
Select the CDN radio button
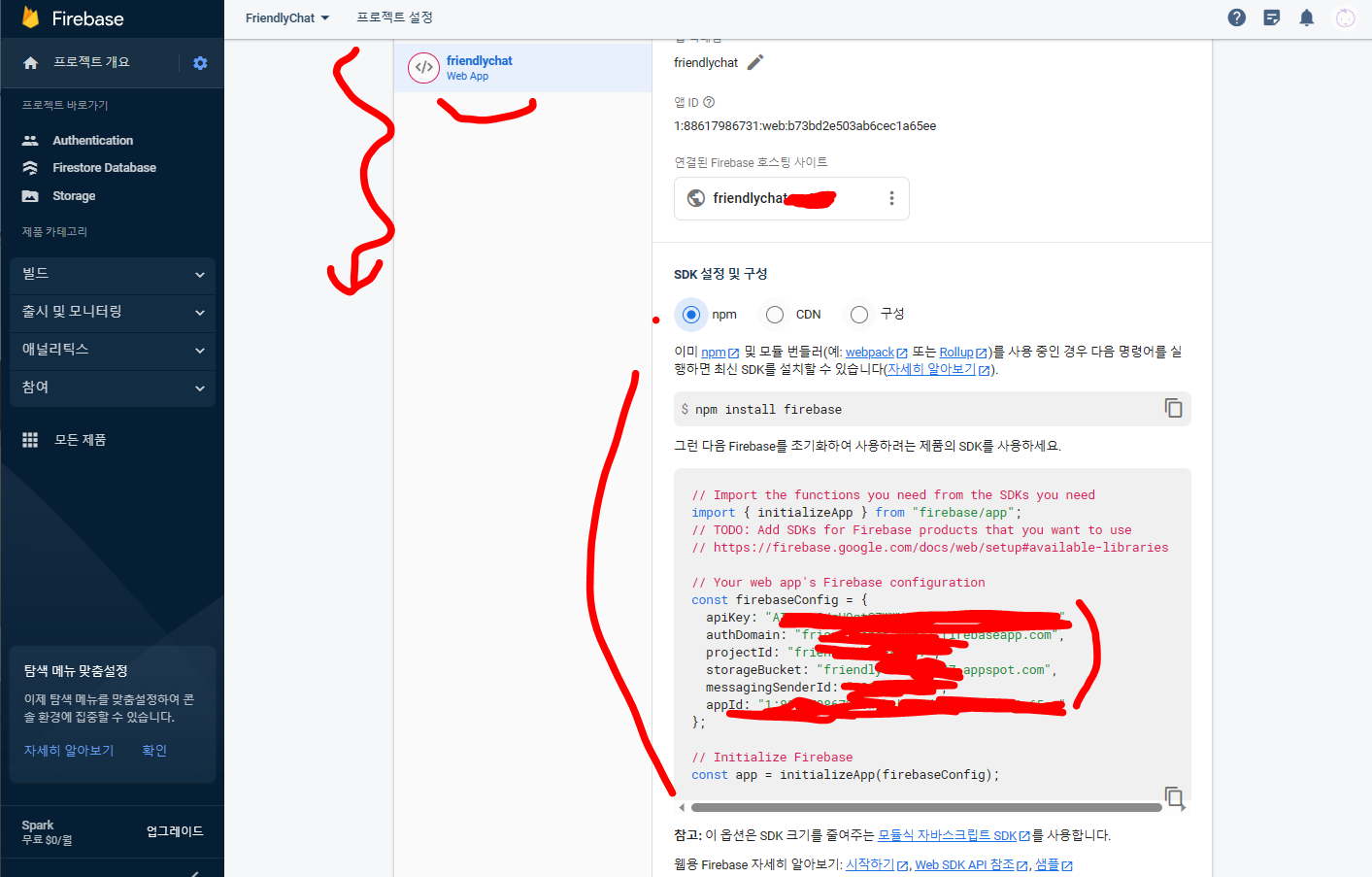click(775, 315)
